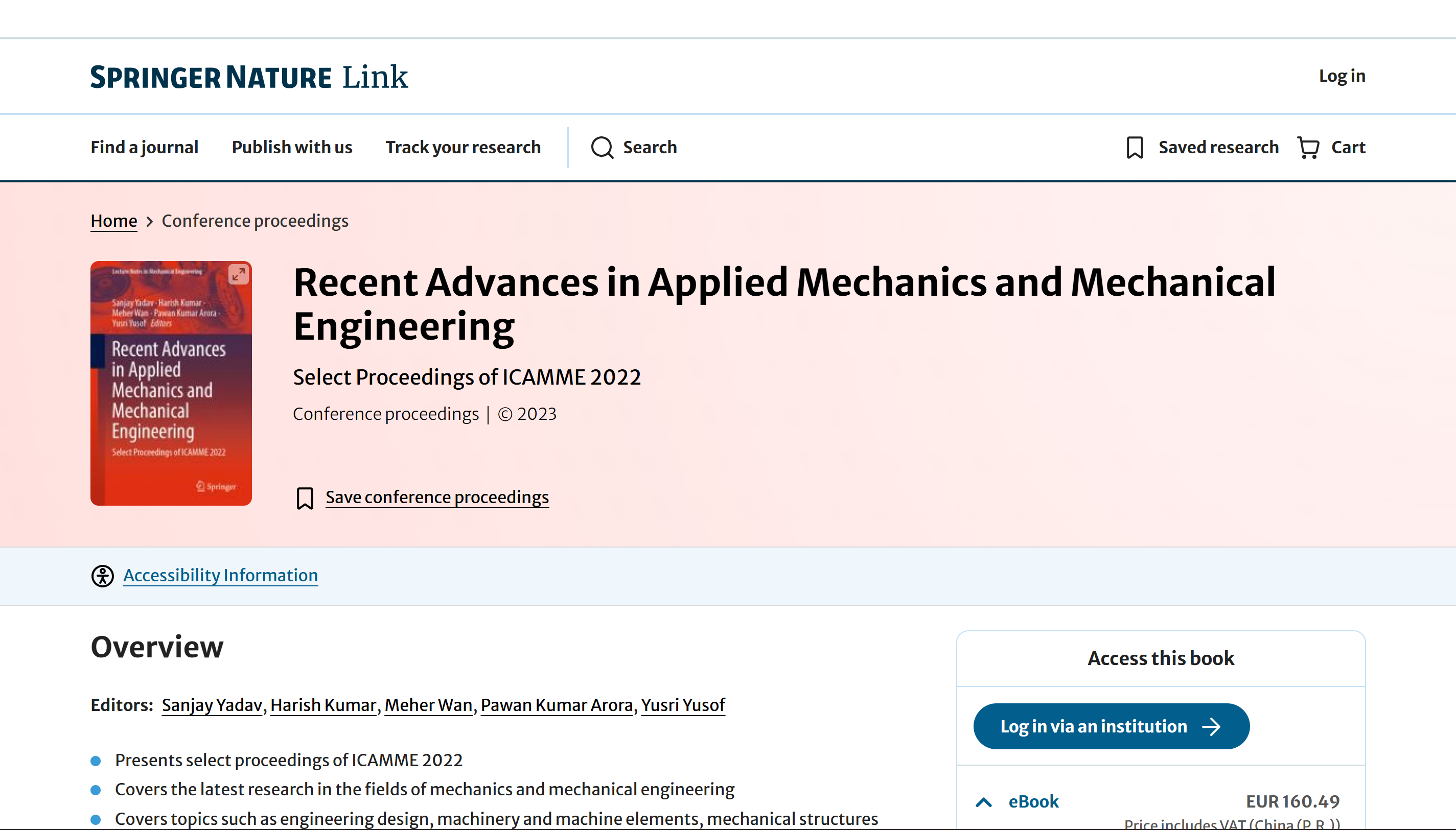Go to the Home breadcrumb link
The height and width of the screenshot is (830, 1456).
[114, 221]
